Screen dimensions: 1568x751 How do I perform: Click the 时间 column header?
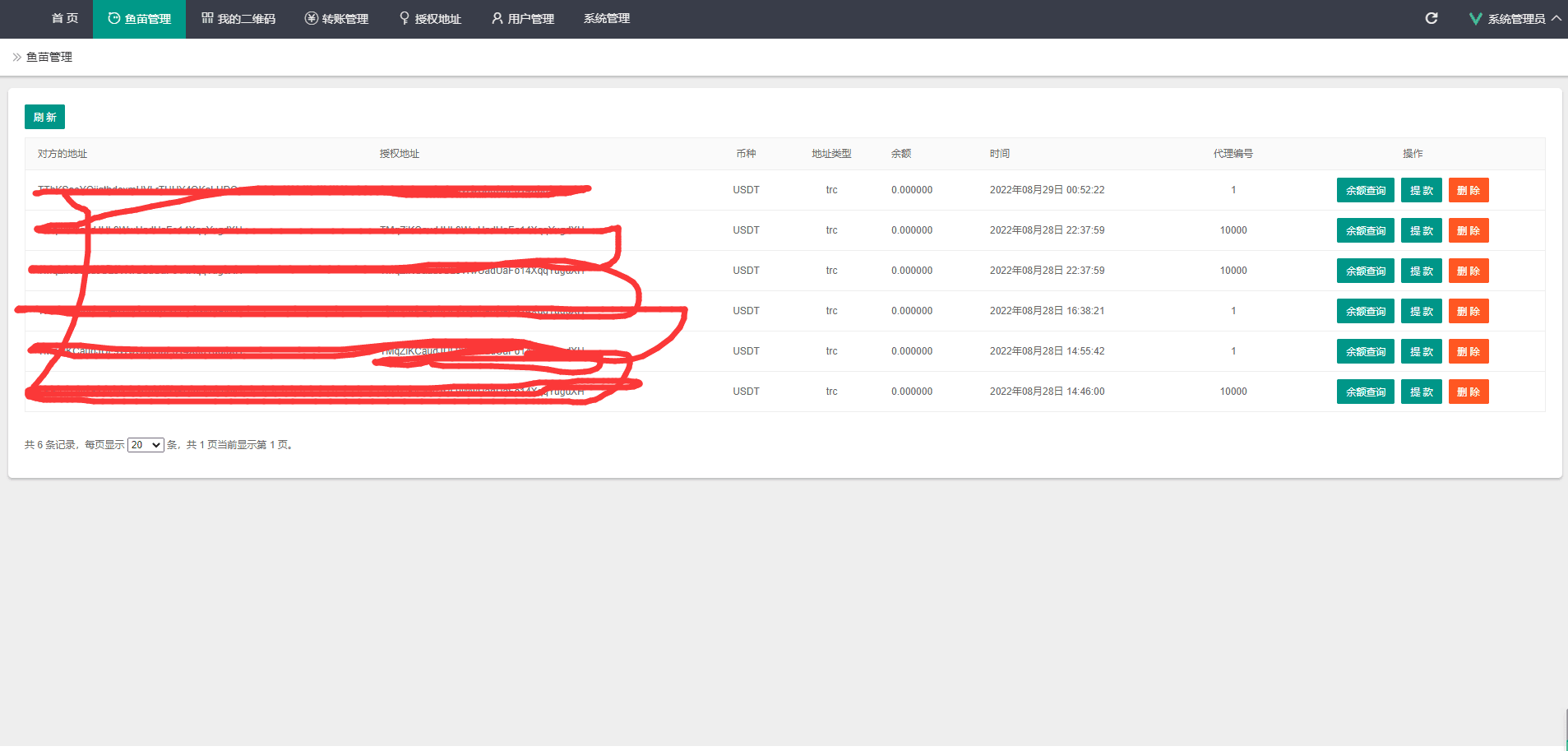pyautogui.click(x=999, y=154)
